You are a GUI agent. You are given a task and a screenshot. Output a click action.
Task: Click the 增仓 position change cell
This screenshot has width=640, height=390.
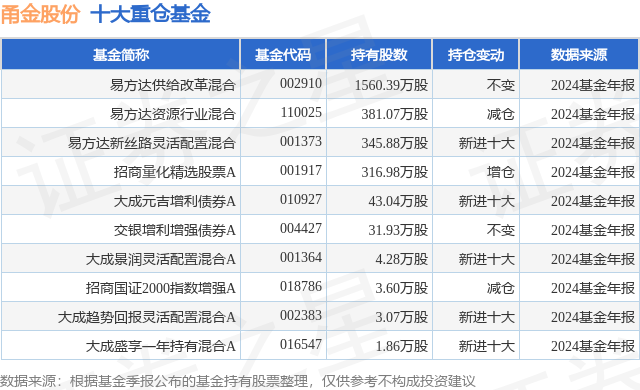tap(500, 172)
